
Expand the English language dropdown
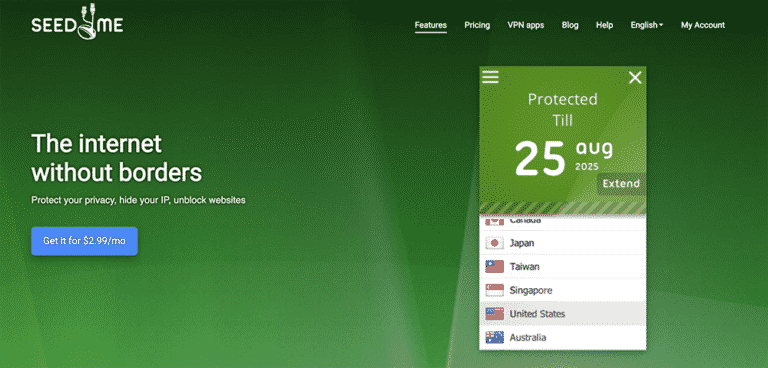[x=647, y=25]
